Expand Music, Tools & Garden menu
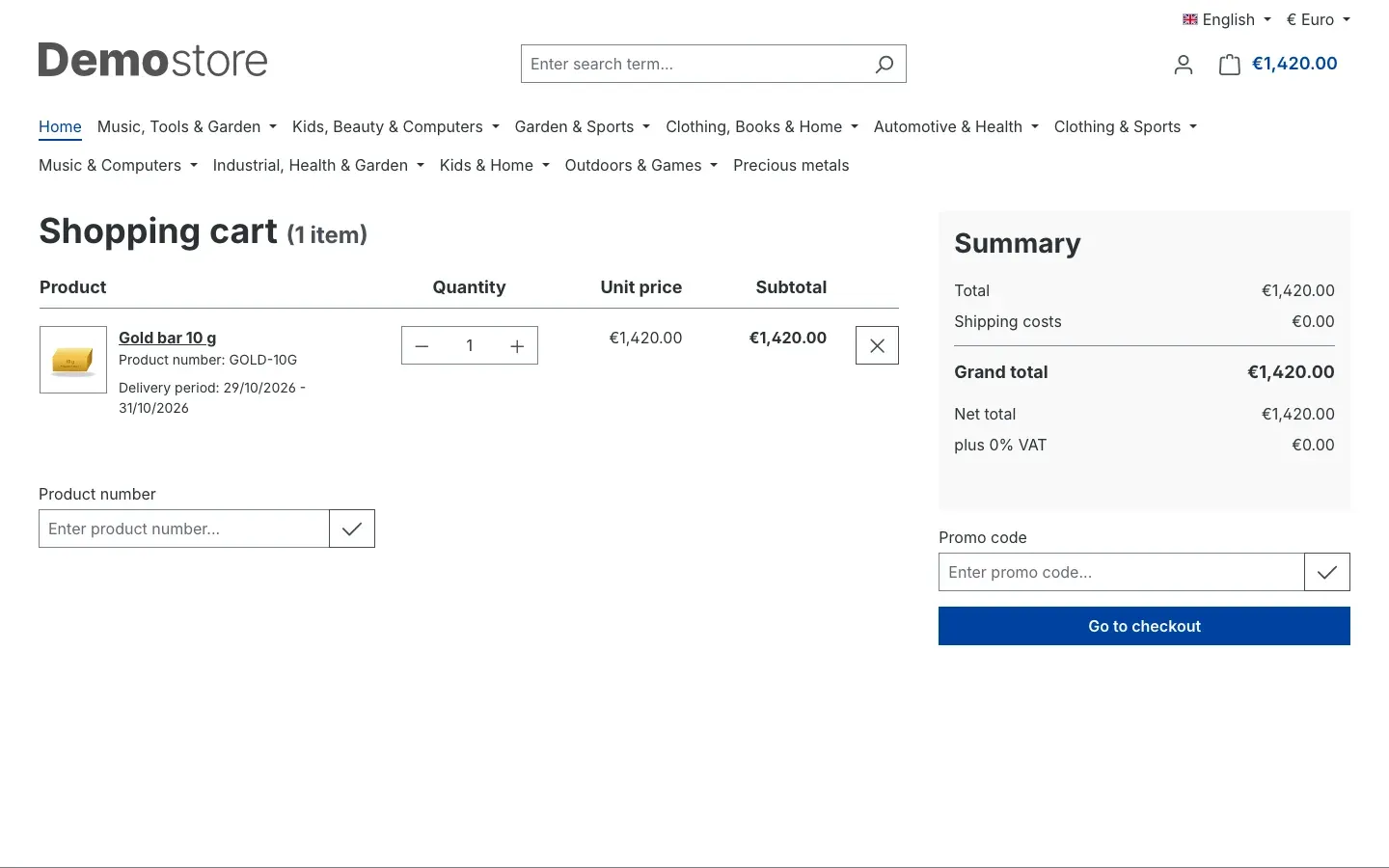 tap(187, 126)
